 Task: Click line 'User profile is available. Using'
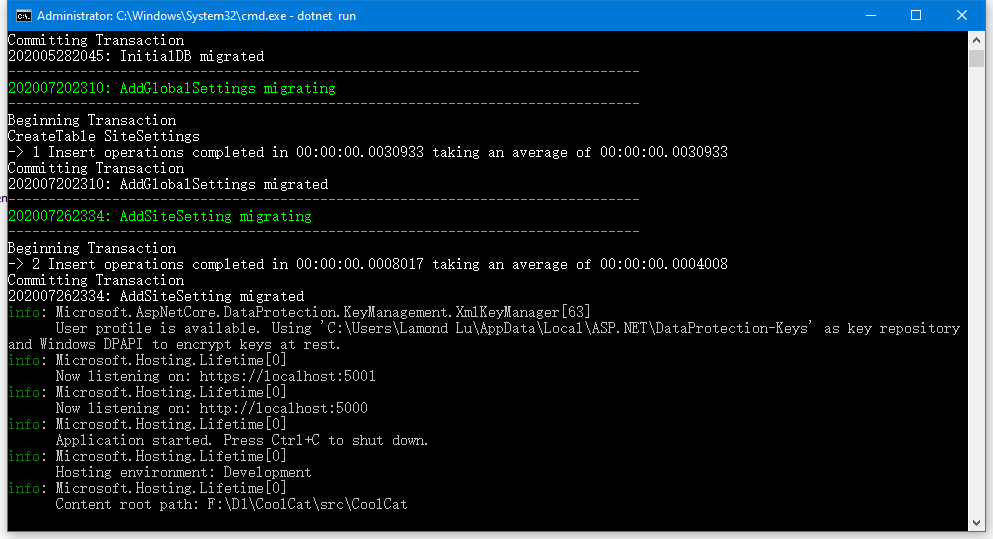[507, 328]
